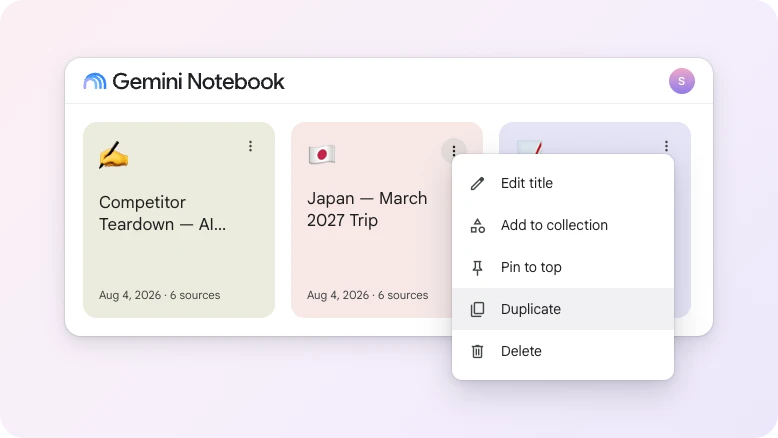
Task: Click the Gemini Notebook rainbow logo icon
Action: pos(95,81)
